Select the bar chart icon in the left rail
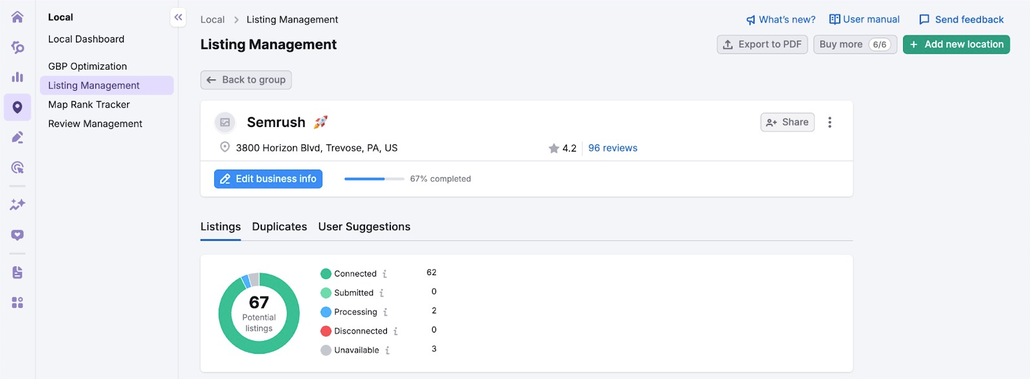The height and width of the screenshot is (379, 1030). [17, 77]
